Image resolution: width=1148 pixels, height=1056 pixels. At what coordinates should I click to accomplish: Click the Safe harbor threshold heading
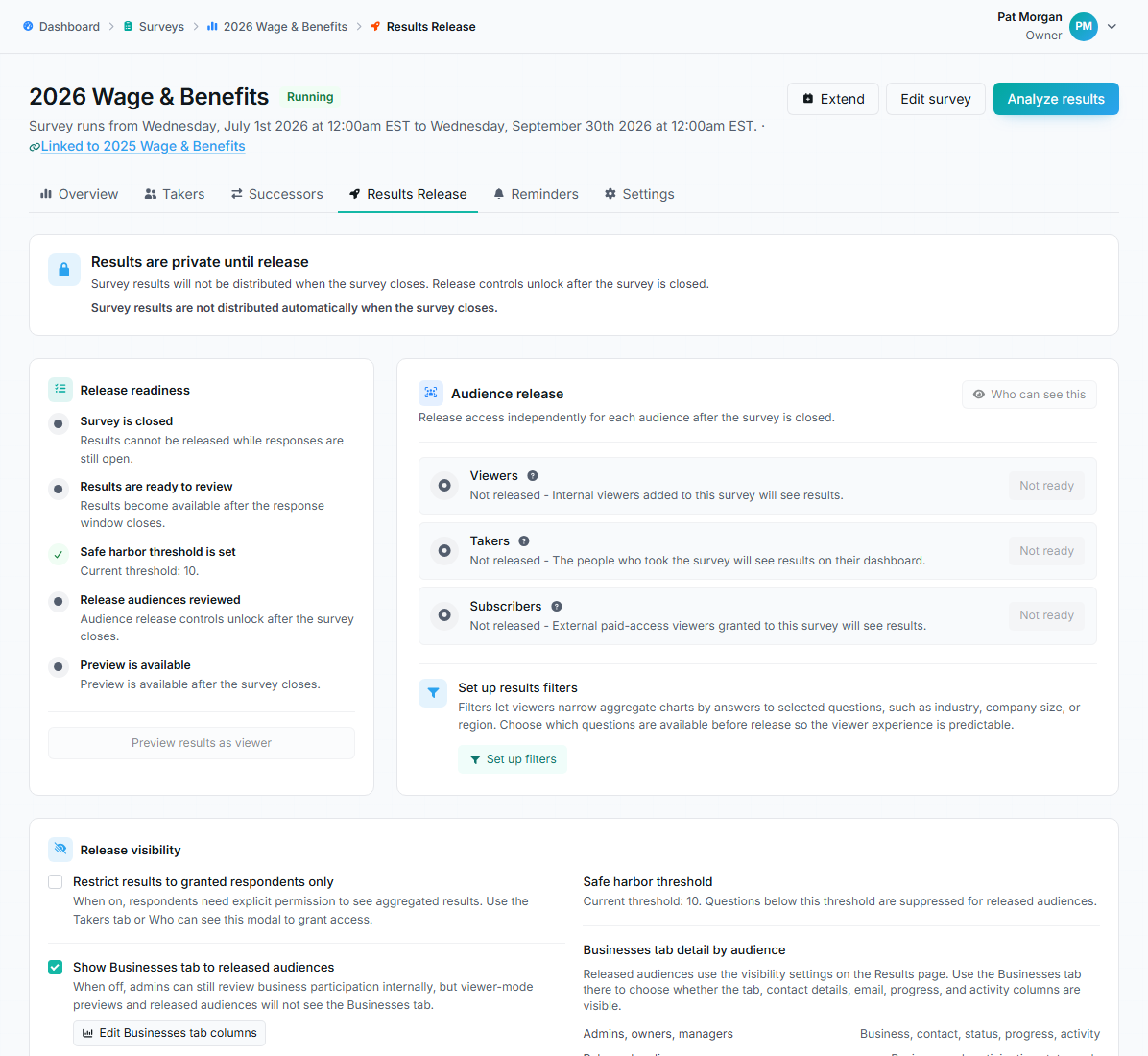pos(647,881)
